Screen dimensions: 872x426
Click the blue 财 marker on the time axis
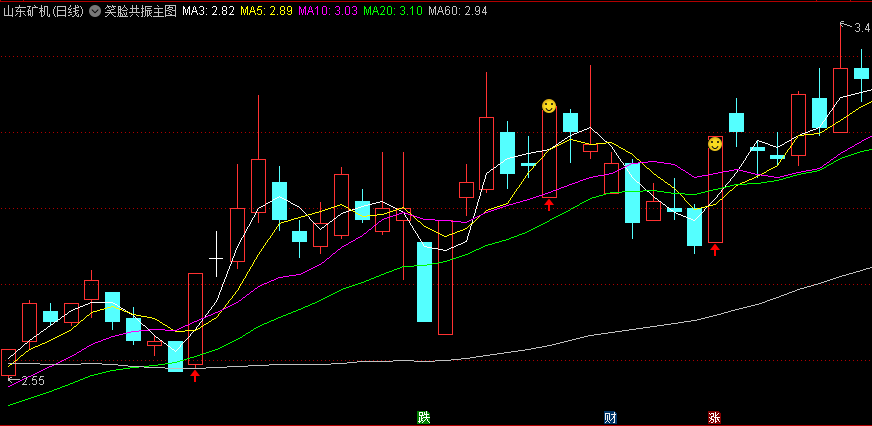611,418
